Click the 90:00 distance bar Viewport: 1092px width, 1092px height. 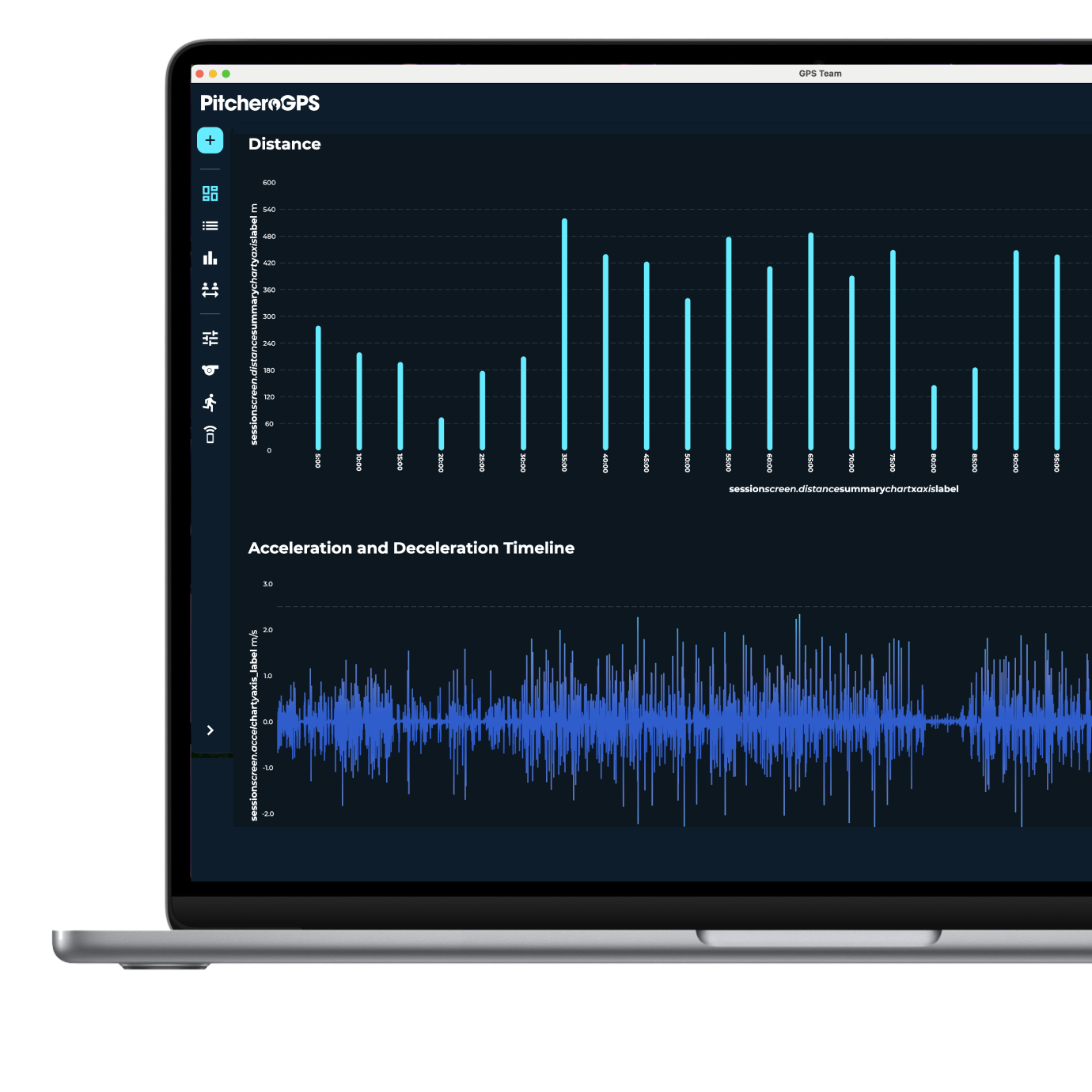pyautogui.click(x=1016, y=350)
